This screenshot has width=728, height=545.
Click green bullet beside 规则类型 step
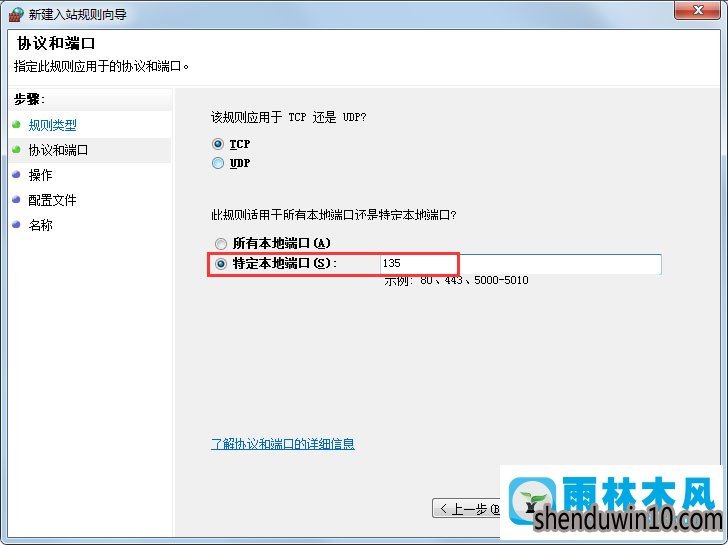pyautogui.click(x=16, y=124)
